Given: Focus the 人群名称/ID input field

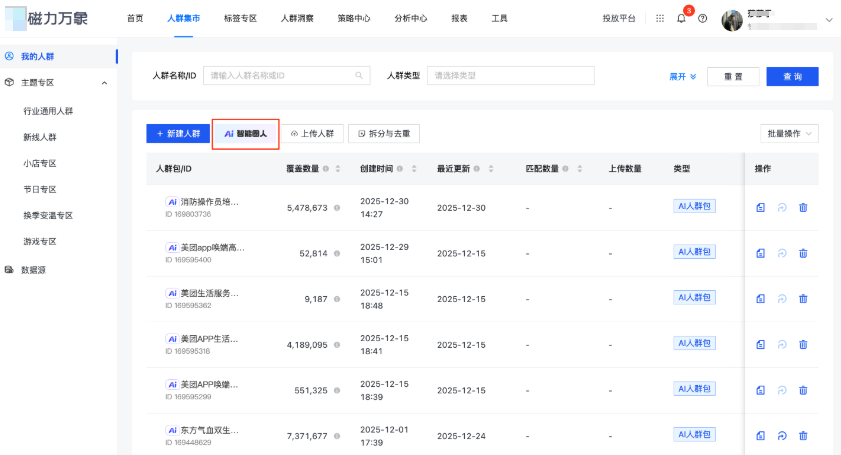Looking at the screenshot, I should point(286,76).
